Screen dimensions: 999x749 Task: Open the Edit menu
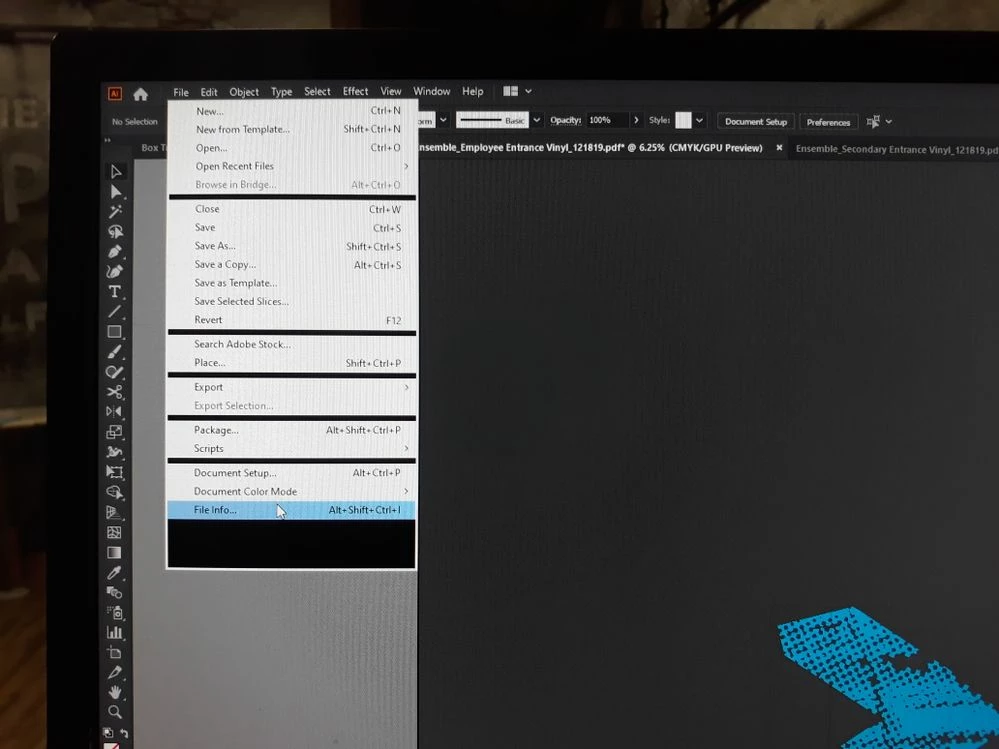pyautogui.click(x=209, y=92)
